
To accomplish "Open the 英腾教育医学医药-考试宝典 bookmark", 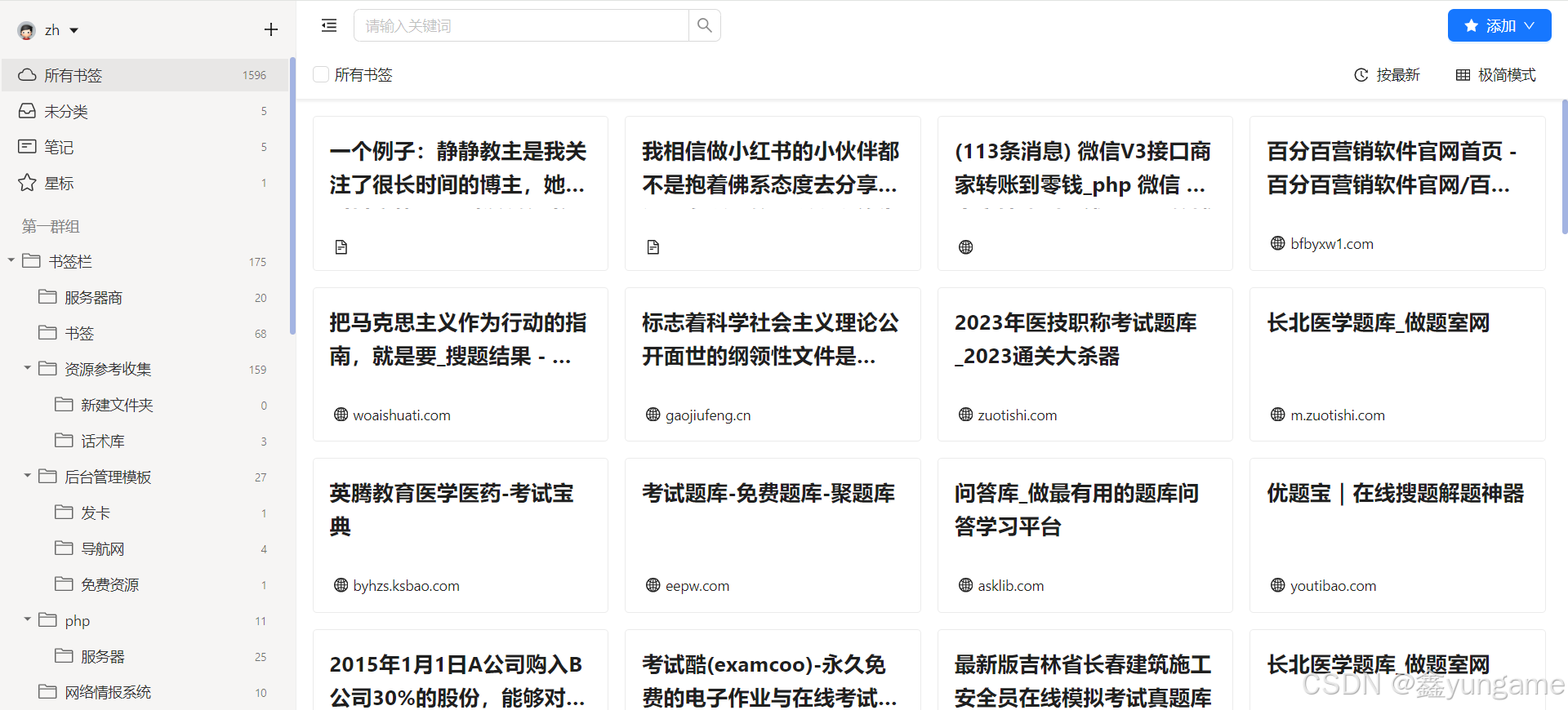I will coord(461,535).
